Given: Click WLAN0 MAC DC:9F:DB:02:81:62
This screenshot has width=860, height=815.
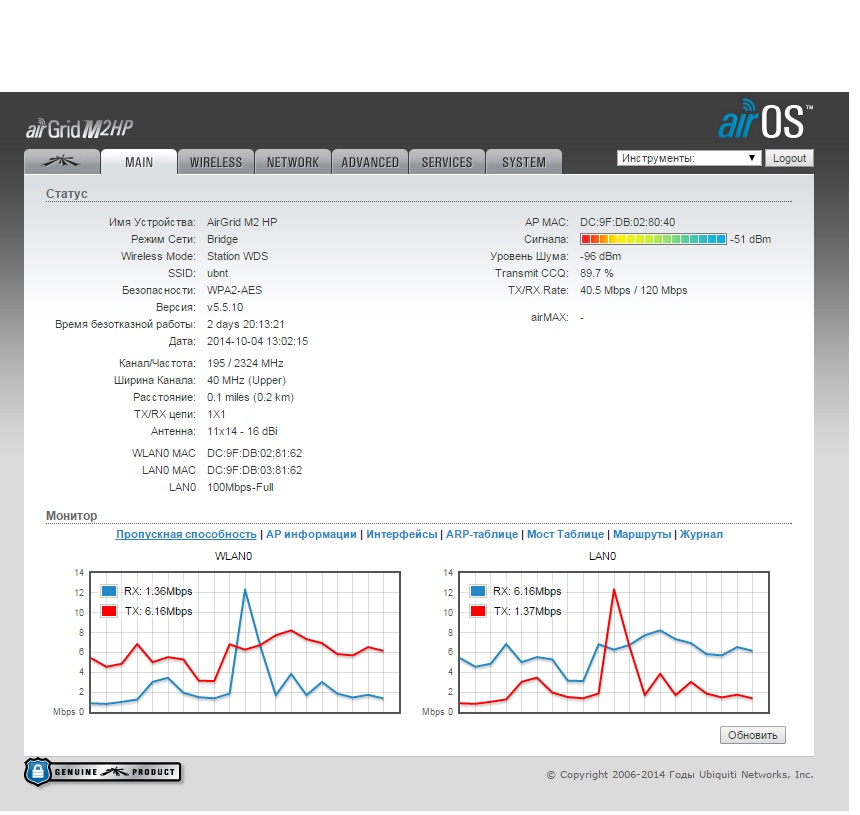Looking at the screenshot, I should coord(254,453).
